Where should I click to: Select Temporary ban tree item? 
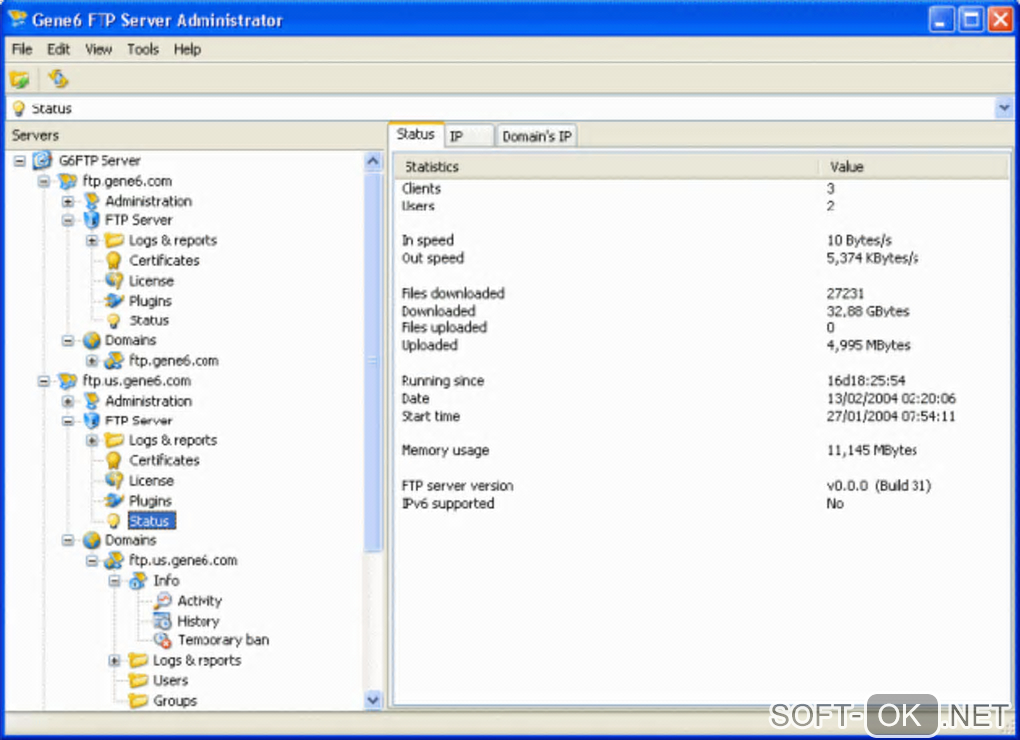point(223,641)
